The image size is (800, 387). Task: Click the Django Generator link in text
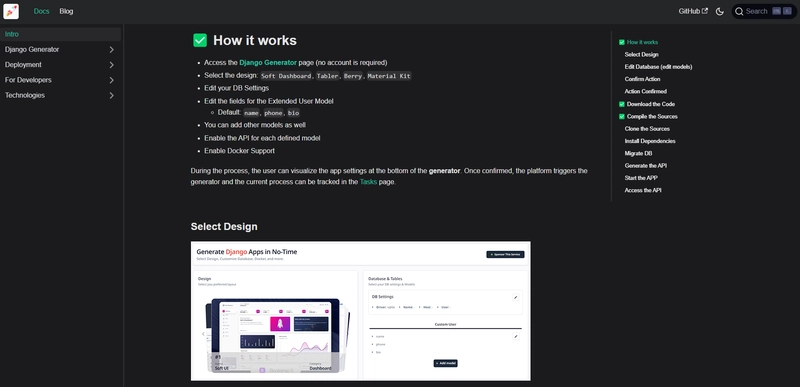(x=268, y=63)
